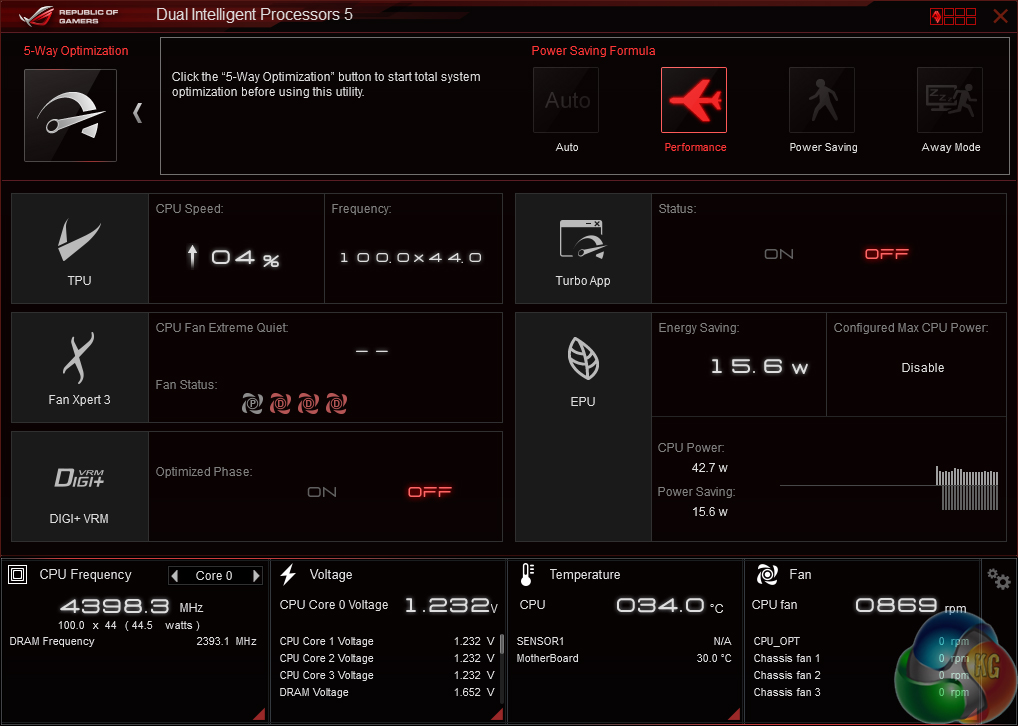
Task: Turn Turbo App status ON
Action: [779, 254]
